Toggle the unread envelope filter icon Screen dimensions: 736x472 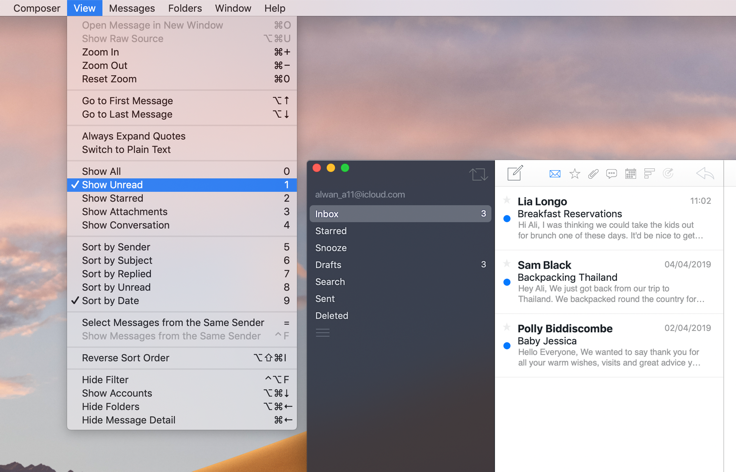tap(555, 174)
